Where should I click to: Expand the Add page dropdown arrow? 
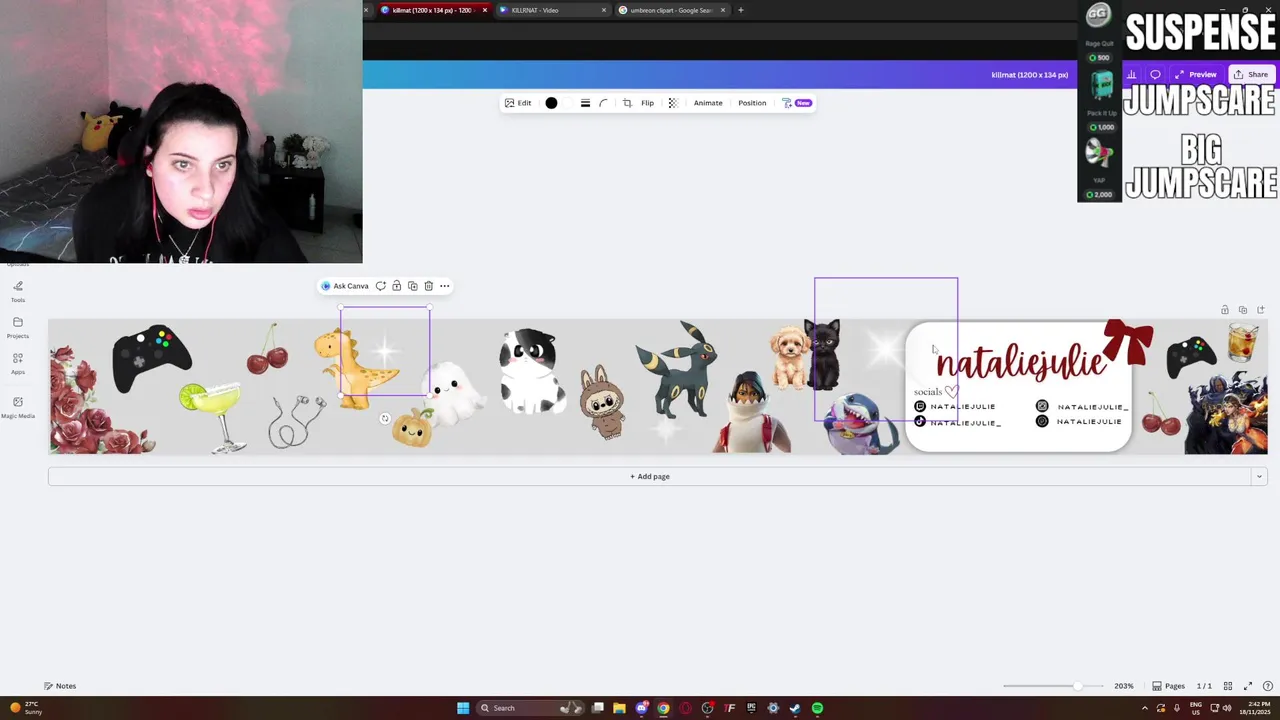click(1259, 476)
